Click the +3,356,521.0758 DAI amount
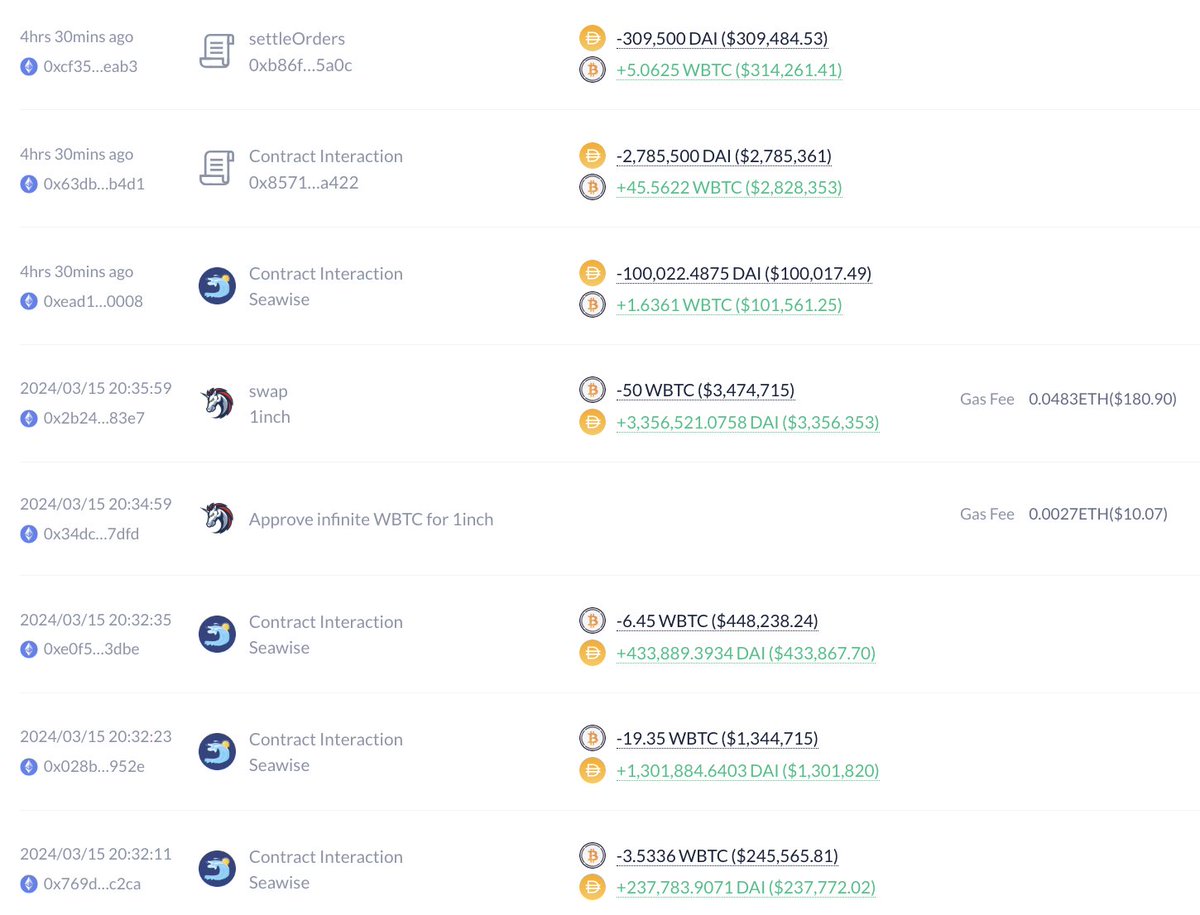Viewport: 1200px width, 915px height. pos(748,422)
